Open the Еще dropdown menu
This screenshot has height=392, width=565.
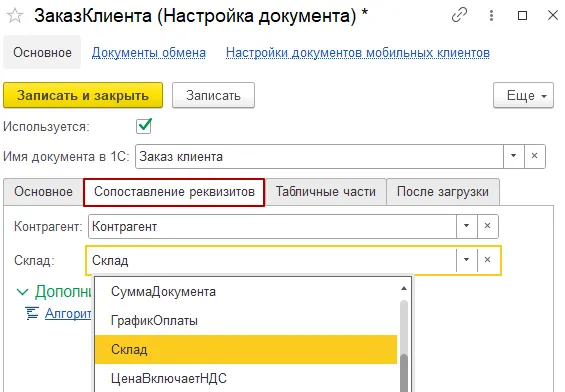click(x=523, y=95)
